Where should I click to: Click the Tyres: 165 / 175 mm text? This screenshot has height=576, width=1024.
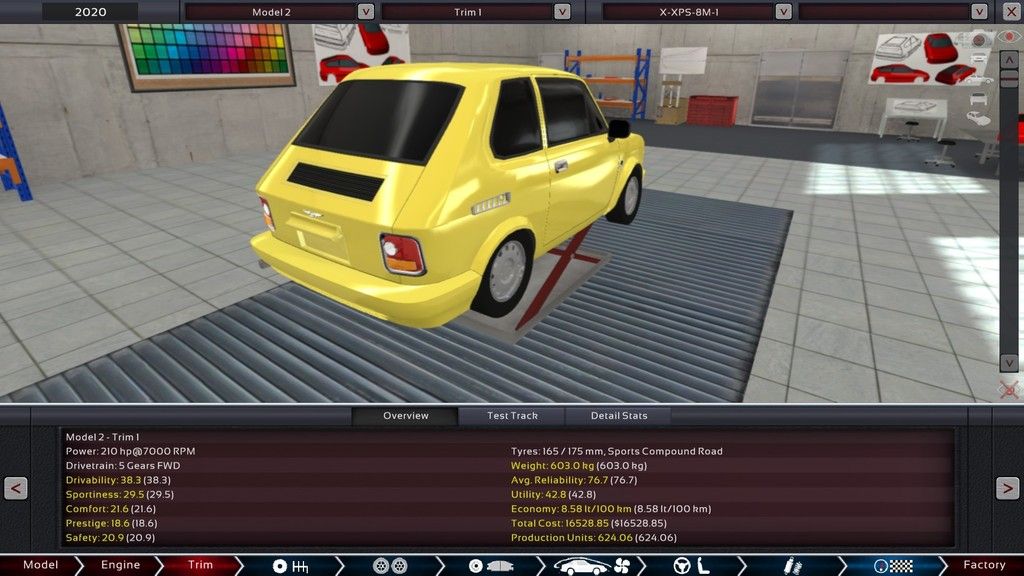[x=616, y=451]
